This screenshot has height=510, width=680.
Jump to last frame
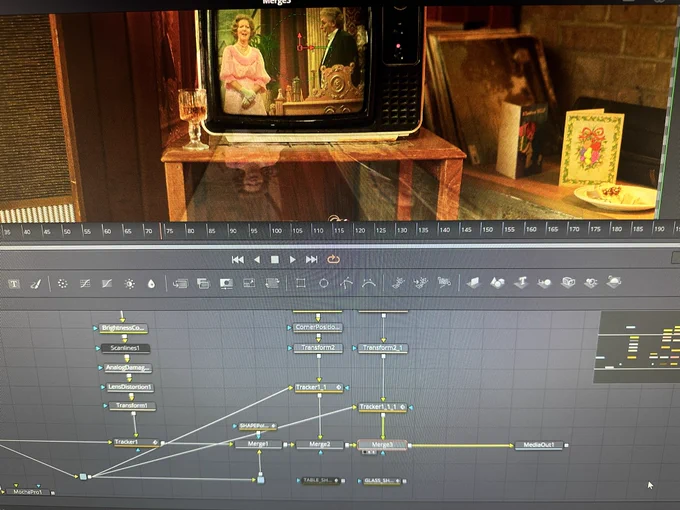pos(311,259)
